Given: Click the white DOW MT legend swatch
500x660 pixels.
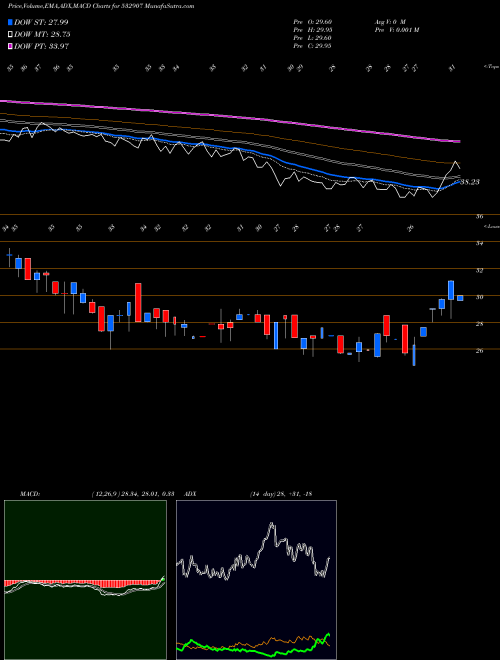Looking at the screenshot, I should (x=11, y=35).
